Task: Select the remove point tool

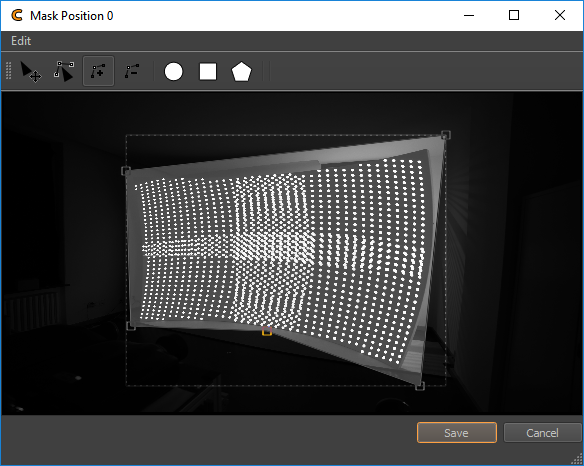Action: [x=132, y=71]
